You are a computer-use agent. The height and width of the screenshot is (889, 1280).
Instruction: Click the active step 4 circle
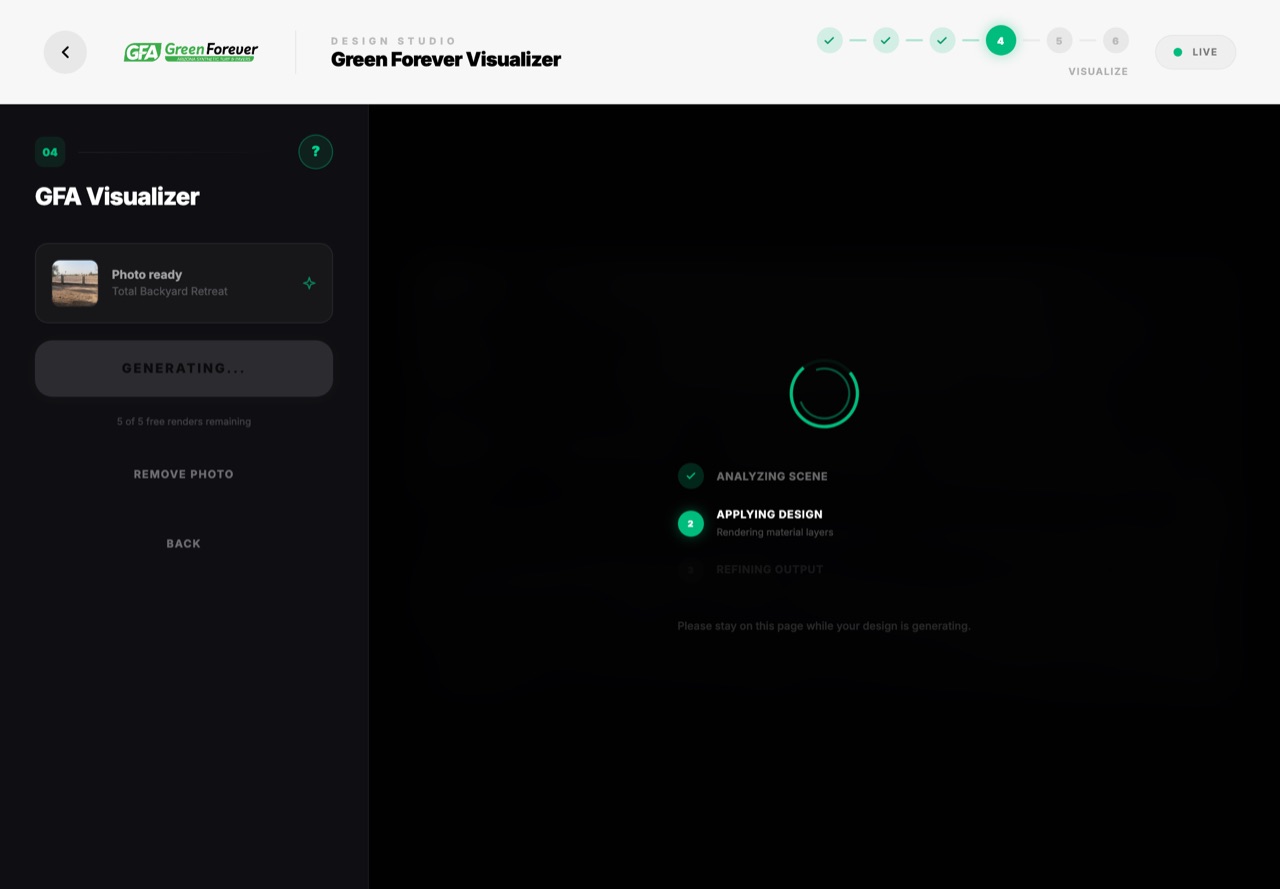point(1000,40)
